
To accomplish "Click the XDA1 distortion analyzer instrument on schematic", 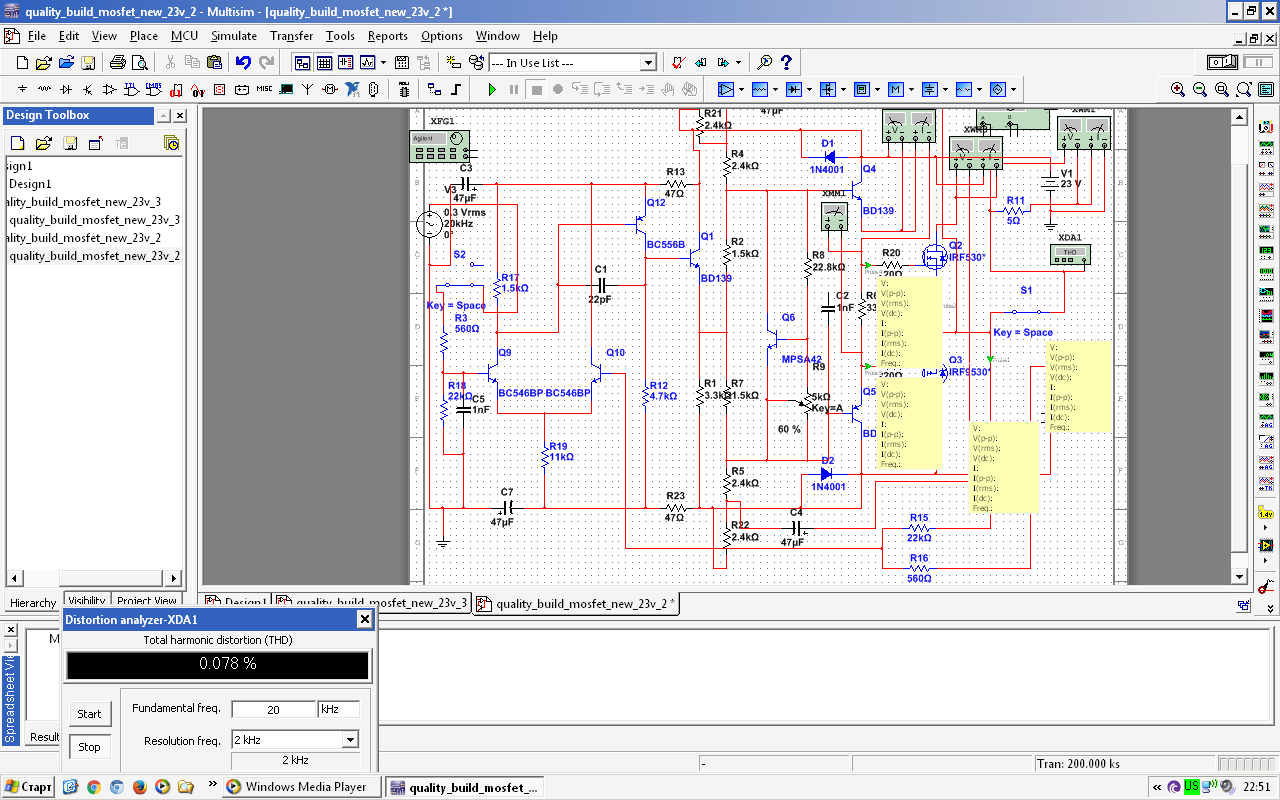I will [x=1069, y=255].
